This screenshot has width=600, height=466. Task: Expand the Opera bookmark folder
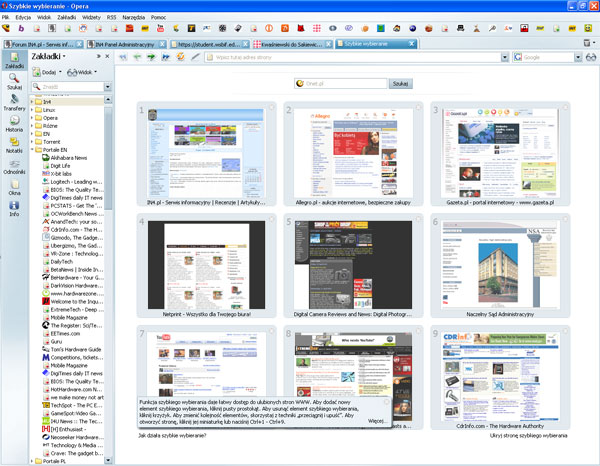pyautogui.click(x=32, y=118)
